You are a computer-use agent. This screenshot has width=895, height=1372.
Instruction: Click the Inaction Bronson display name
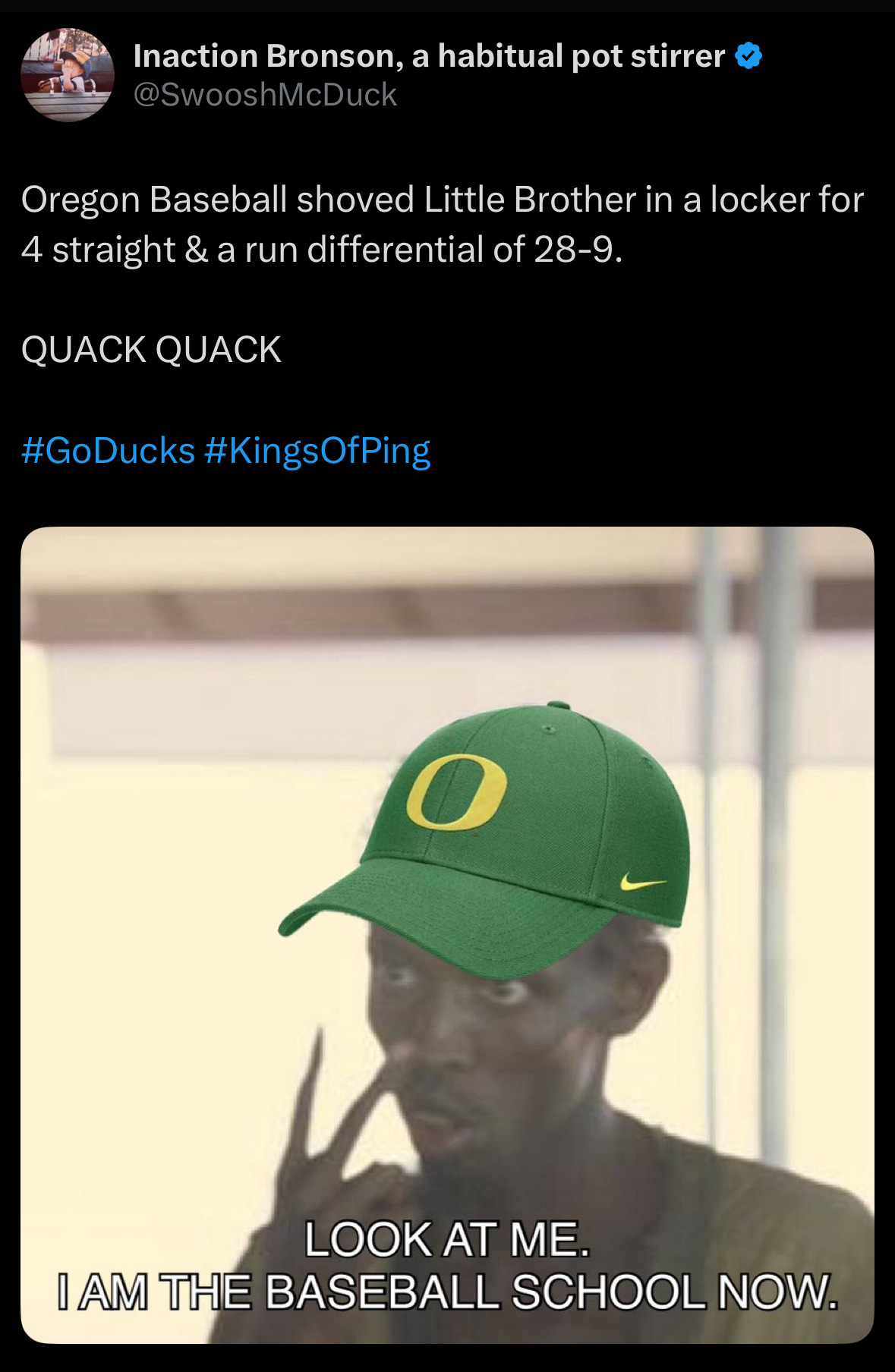click(429, 56)
